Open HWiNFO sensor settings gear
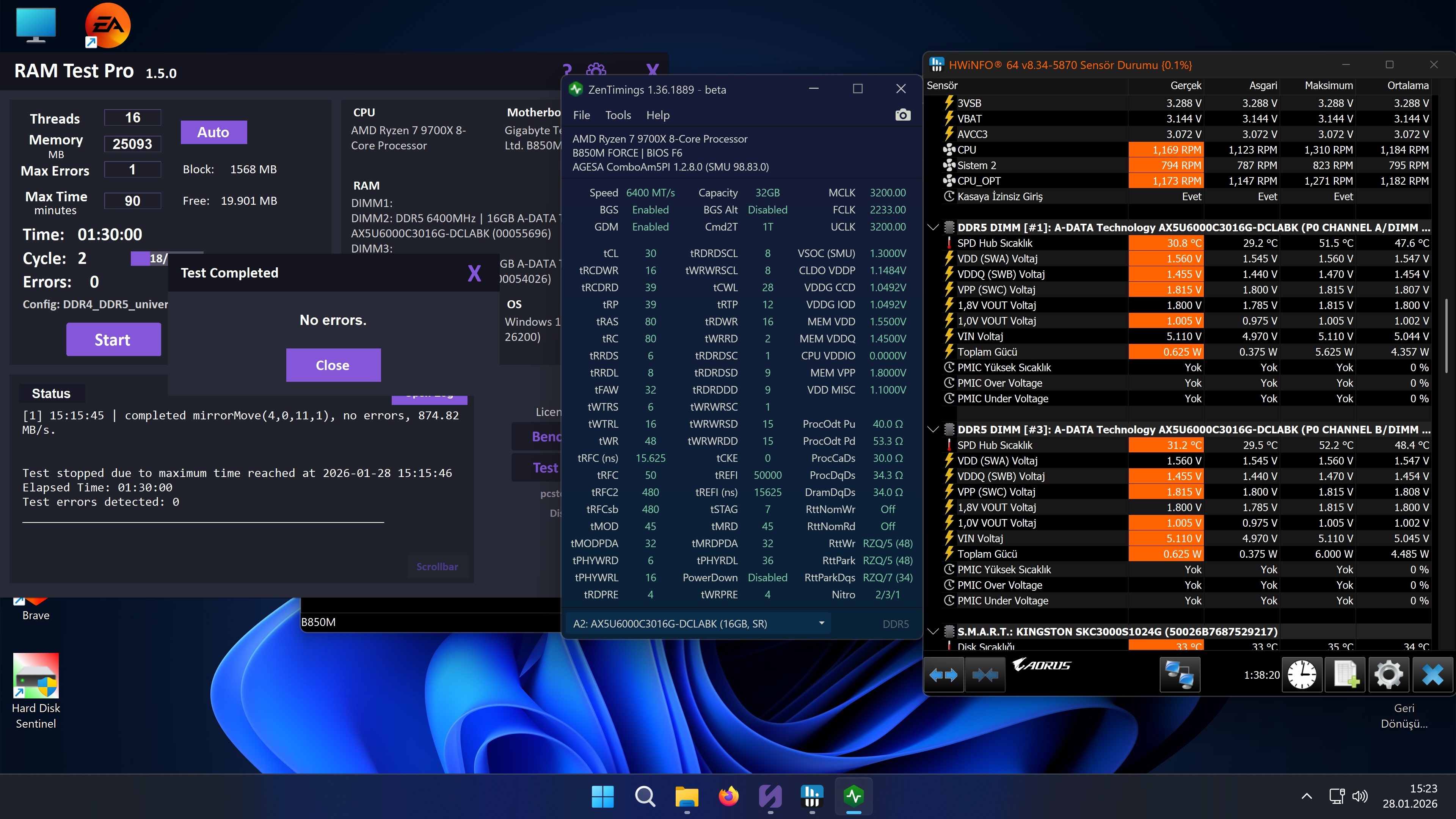The height and width of the screenshot is (819, 1456). point(1389,675)
